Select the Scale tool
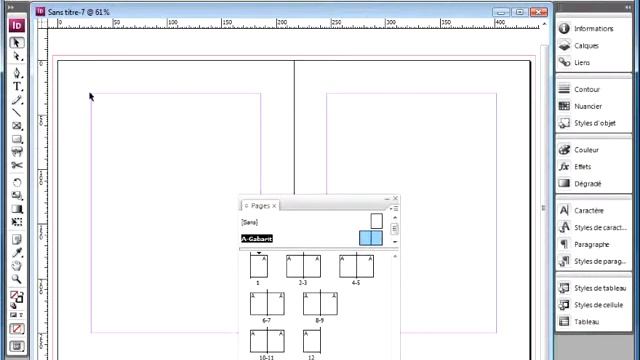The height and width of the screenshot is (360, 640). 16,196
